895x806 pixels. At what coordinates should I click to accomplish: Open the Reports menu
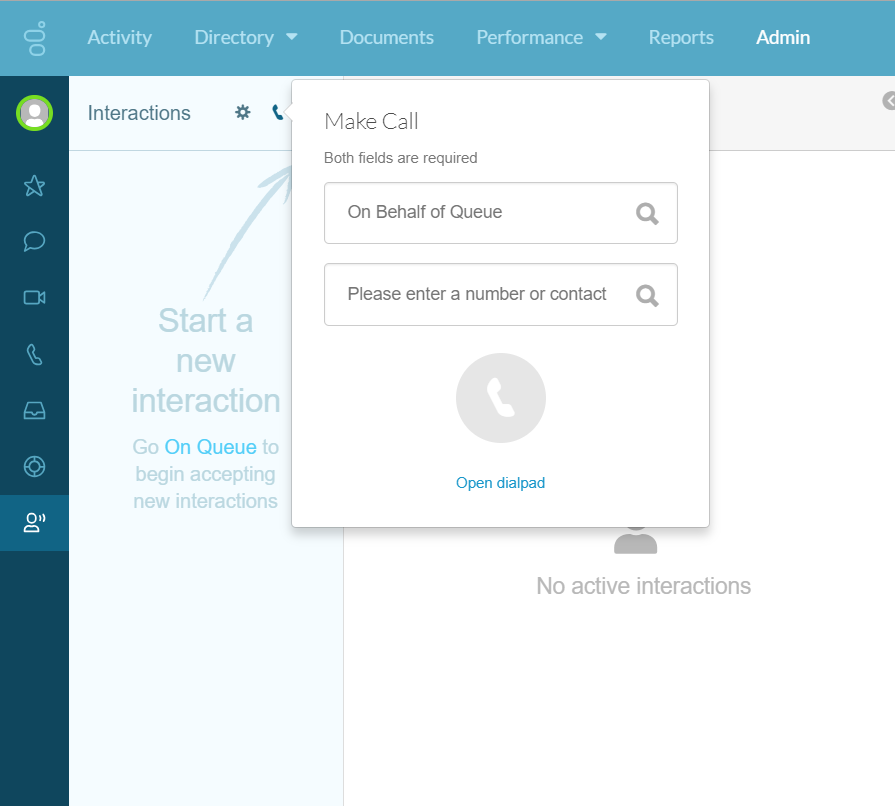pyautogui.click(x=681, y=38)
